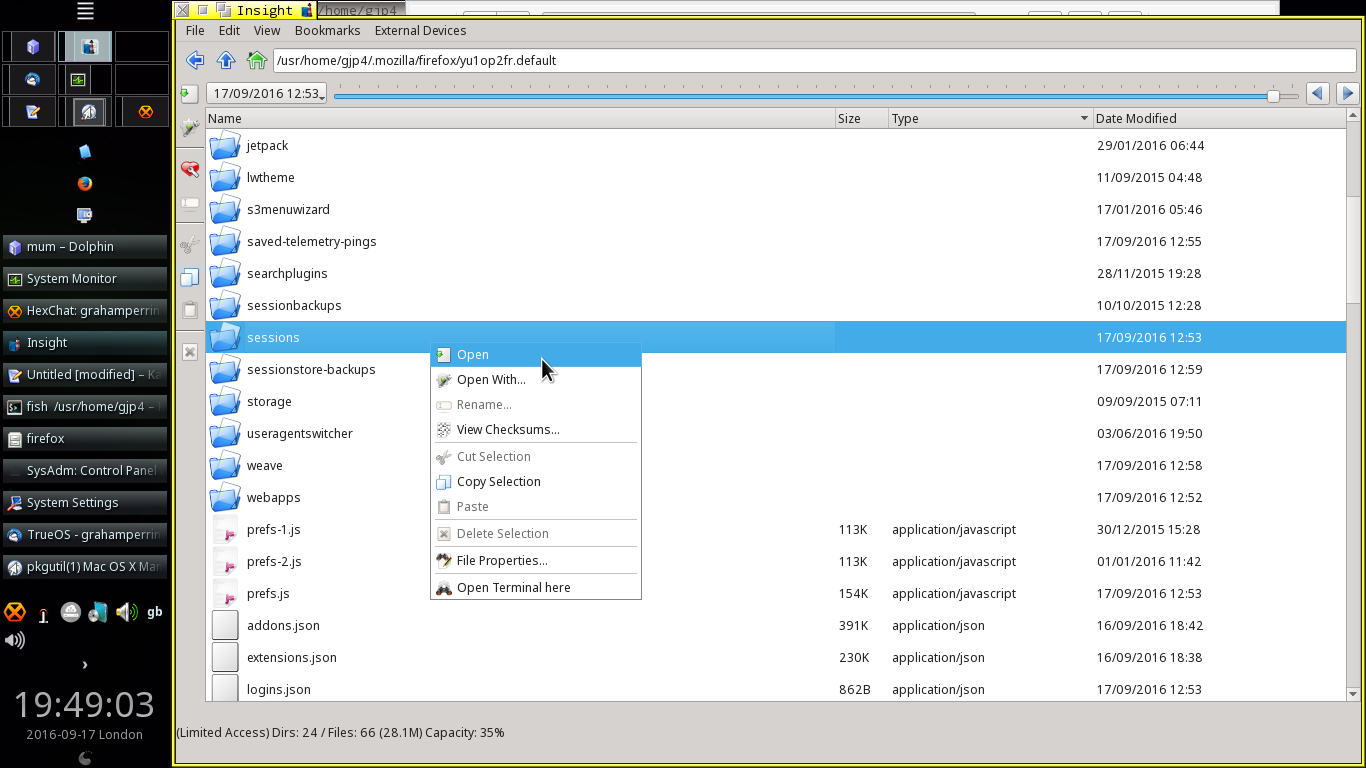
Task: Click the scissors cut icon in left toolbar
Action: [190, 244]
